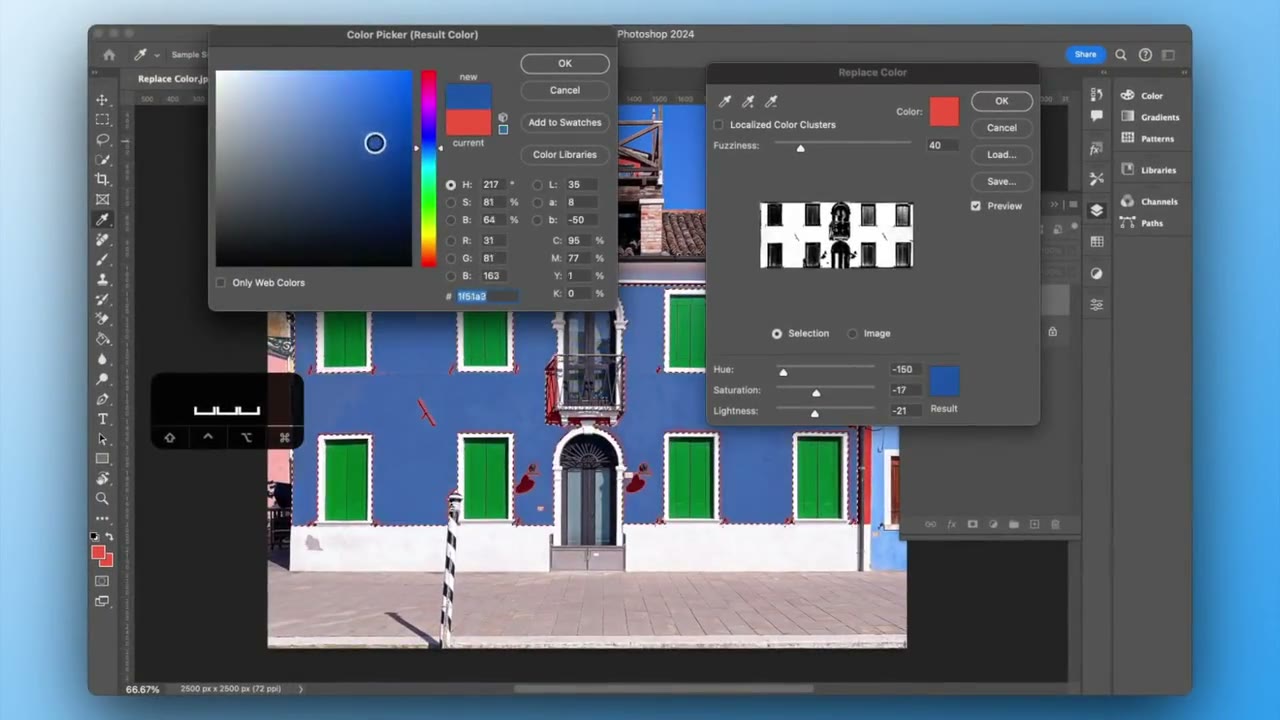1280x720 pixels.
Task: Swap foreground and background colors
Action: click(x=109, y=537)
